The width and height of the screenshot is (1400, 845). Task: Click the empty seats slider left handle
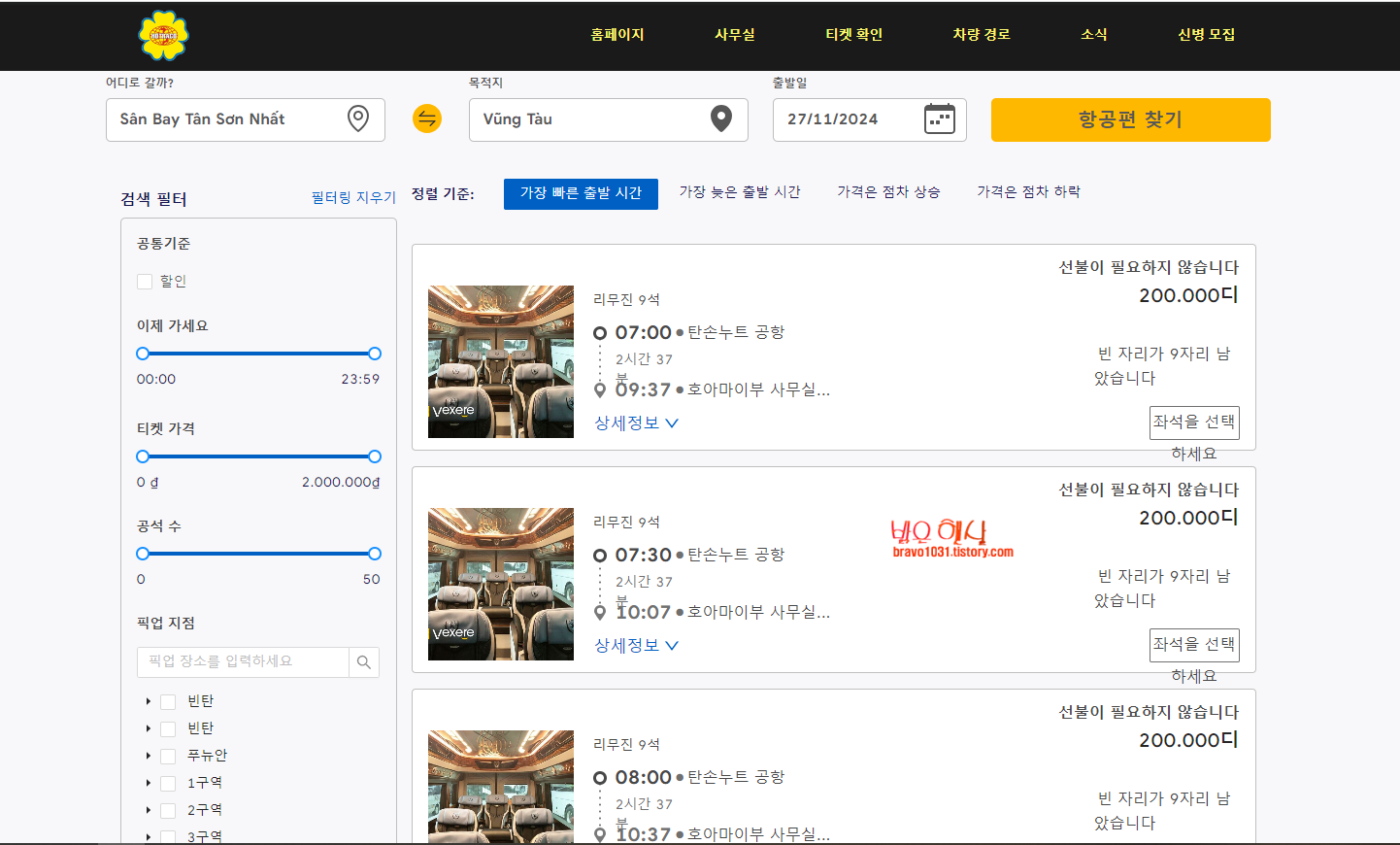point(143,554)
